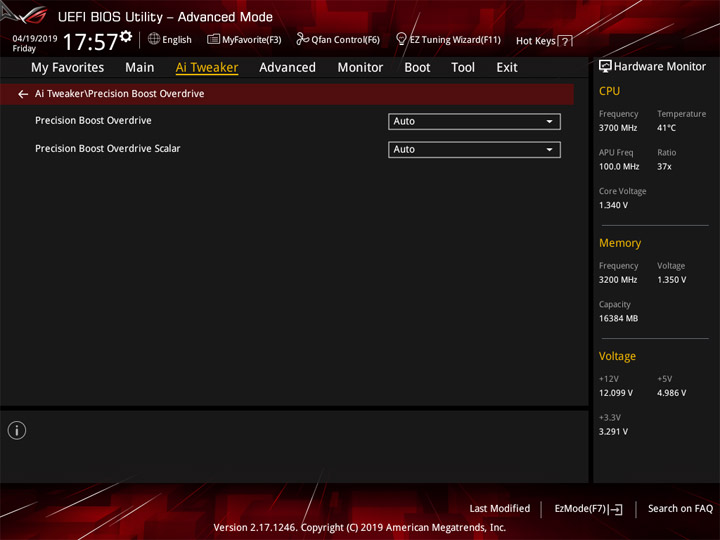
Task: Click the Hot Keys question mark icon
Action: pyautogui.click(x=565, y=41)
